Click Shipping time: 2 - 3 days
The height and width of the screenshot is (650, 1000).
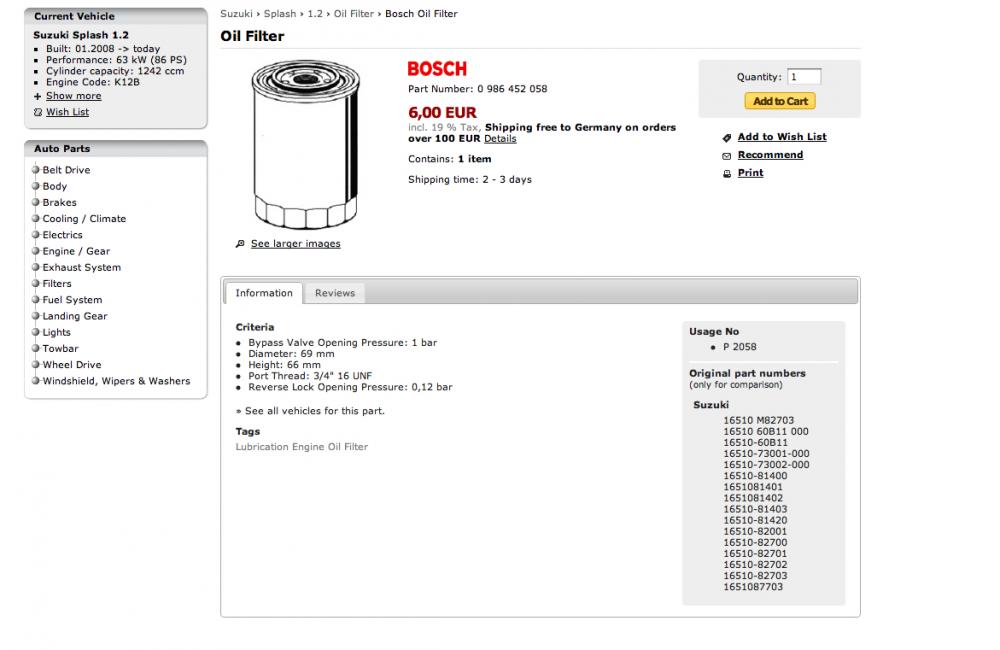[x=470, y=179]
